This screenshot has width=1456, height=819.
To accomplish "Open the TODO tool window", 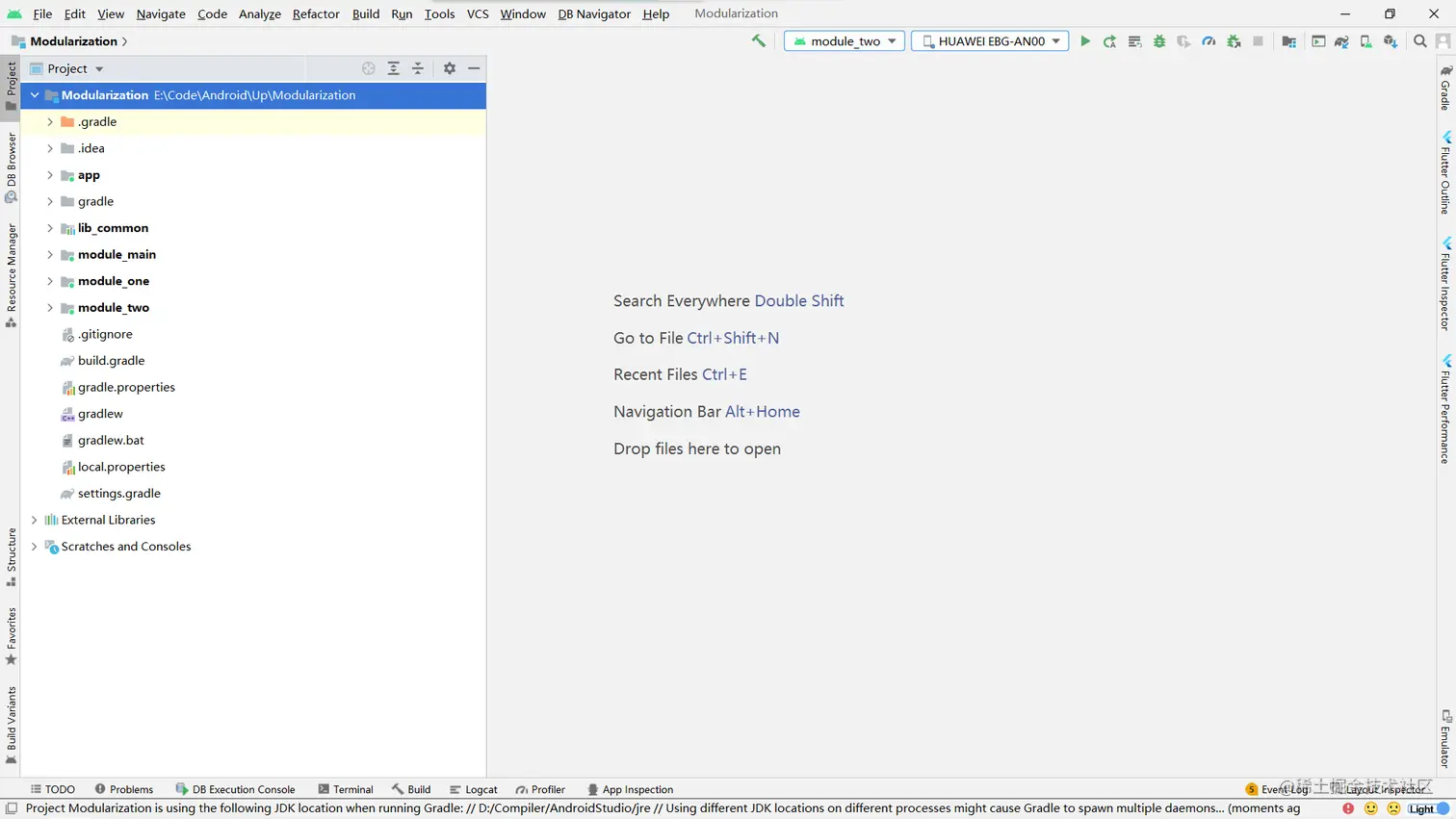I will click(52, 789).
